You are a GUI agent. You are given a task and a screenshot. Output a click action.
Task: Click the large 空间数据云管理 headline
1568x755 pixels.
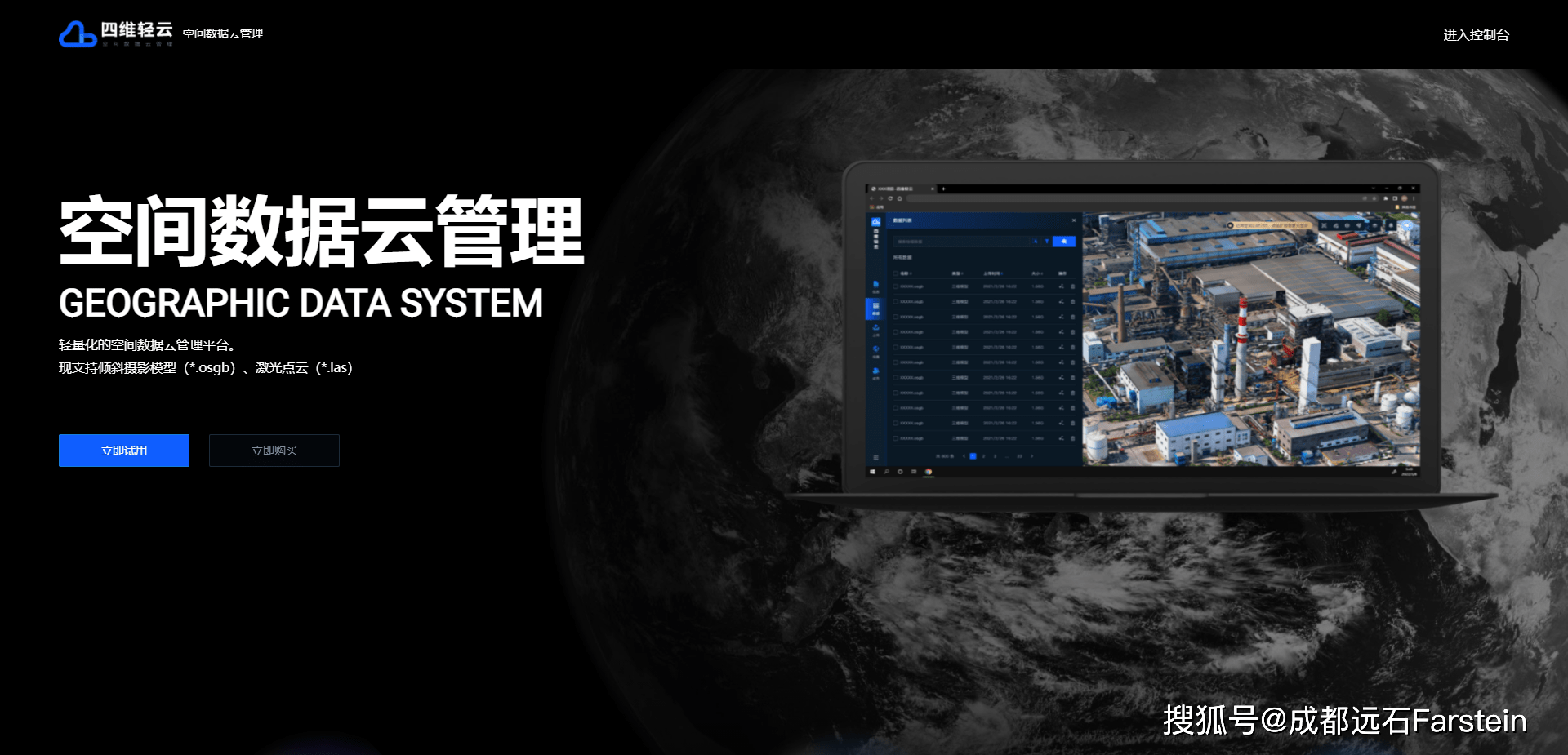tap(322, 231)
